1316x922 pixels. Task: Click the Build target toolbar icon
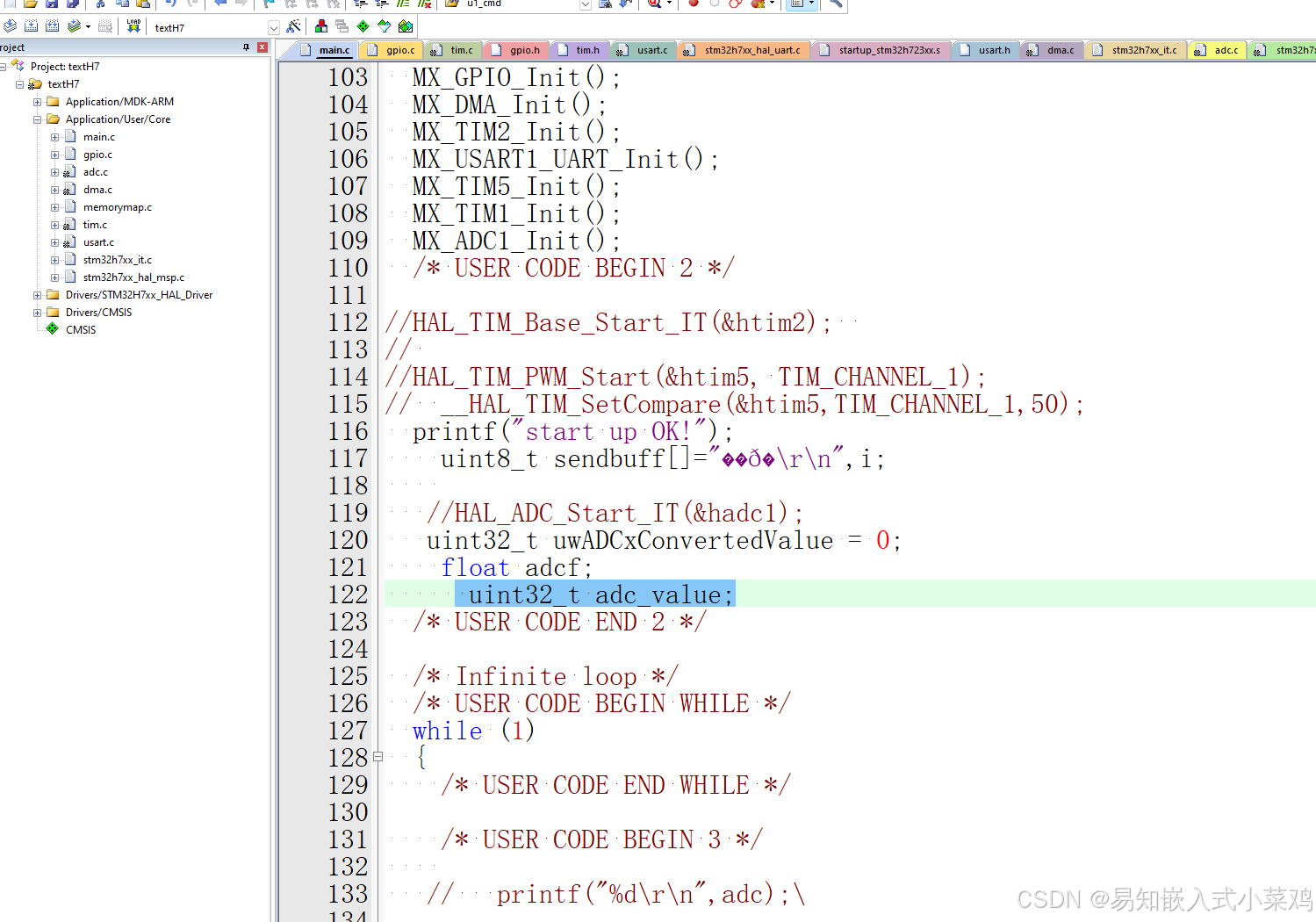[31, 26]
